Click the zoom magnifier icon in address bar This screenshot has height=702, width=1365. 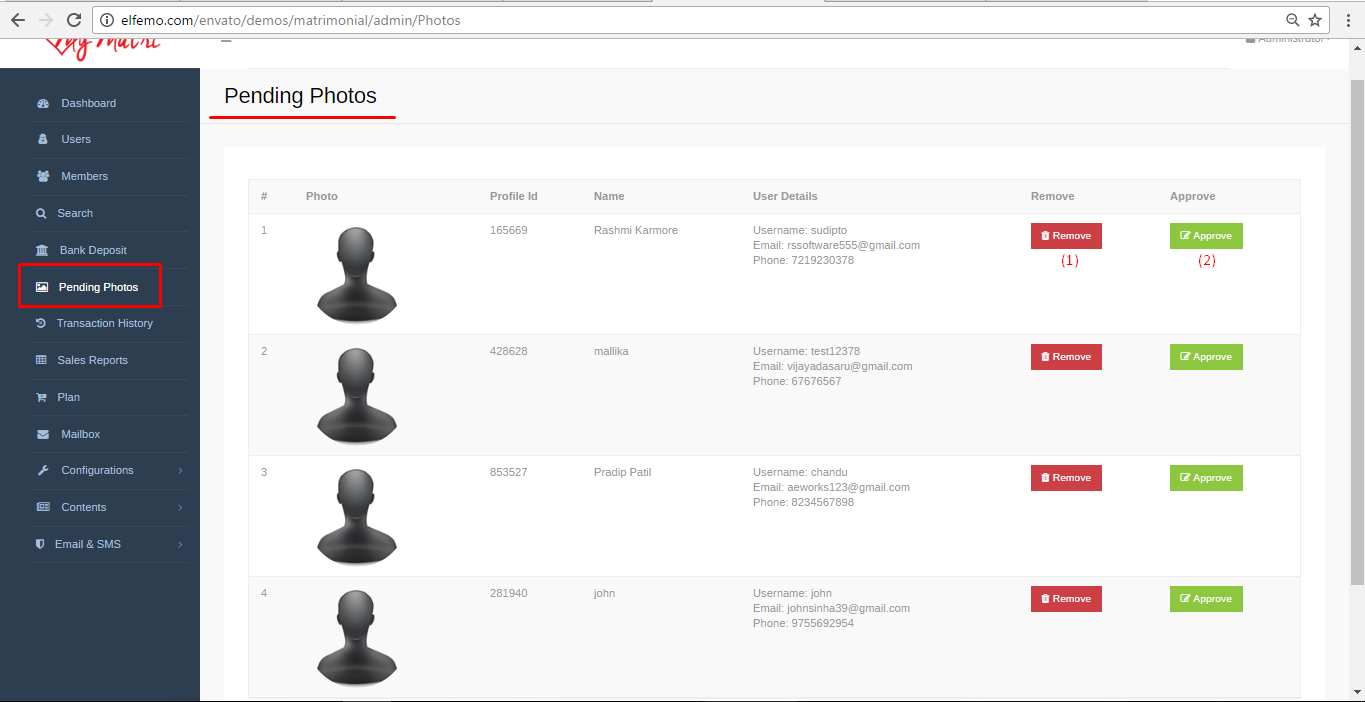click(1293, 20)
